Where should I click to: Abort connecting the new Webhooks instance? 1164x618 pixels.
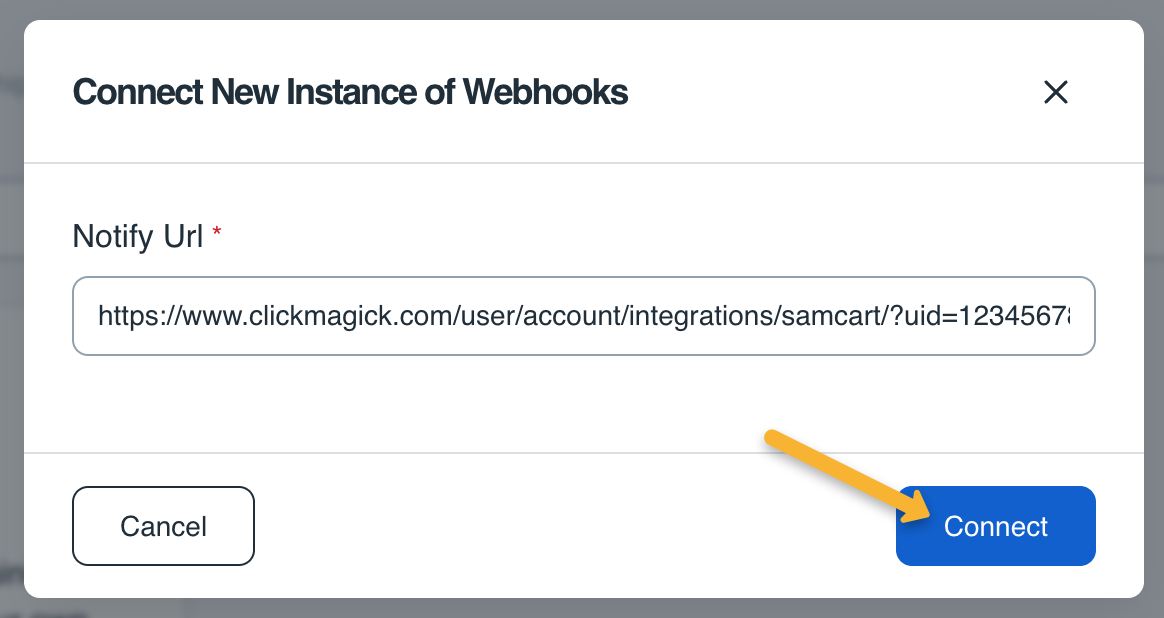pos(163,526)
